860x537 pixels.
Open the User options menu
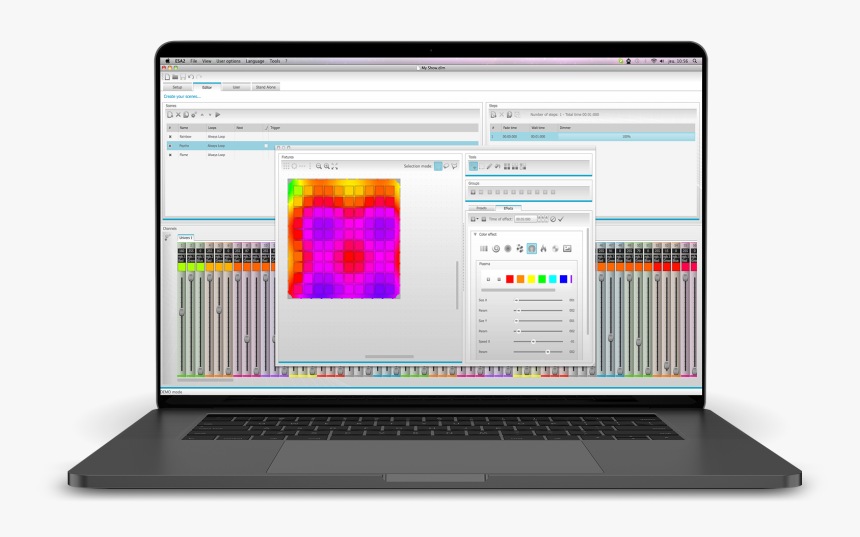point(228,61)
